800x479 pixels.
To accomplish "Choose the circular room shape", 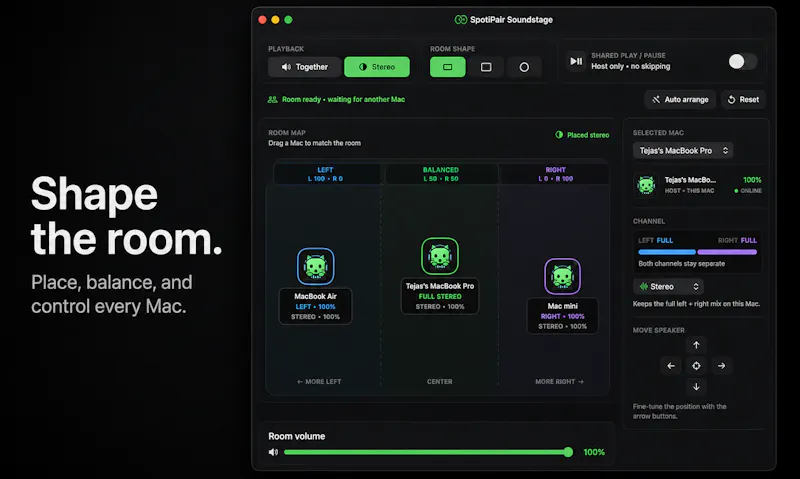I will coord(524,67).
